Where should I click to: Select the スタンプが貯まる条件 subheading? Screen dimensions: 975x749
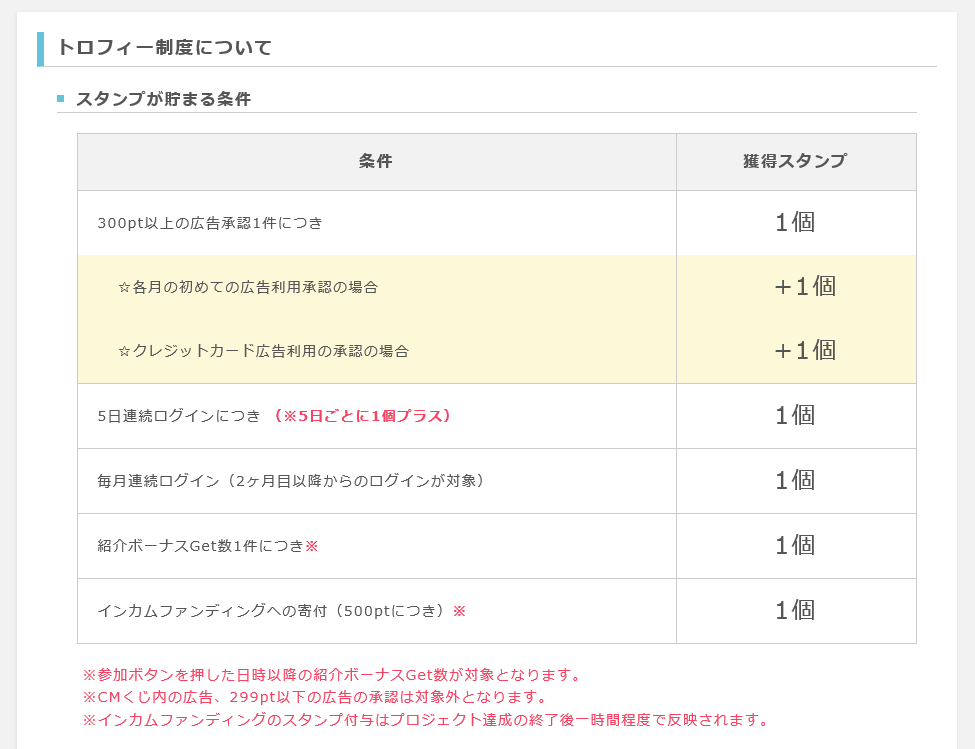(x=164, y=99)
